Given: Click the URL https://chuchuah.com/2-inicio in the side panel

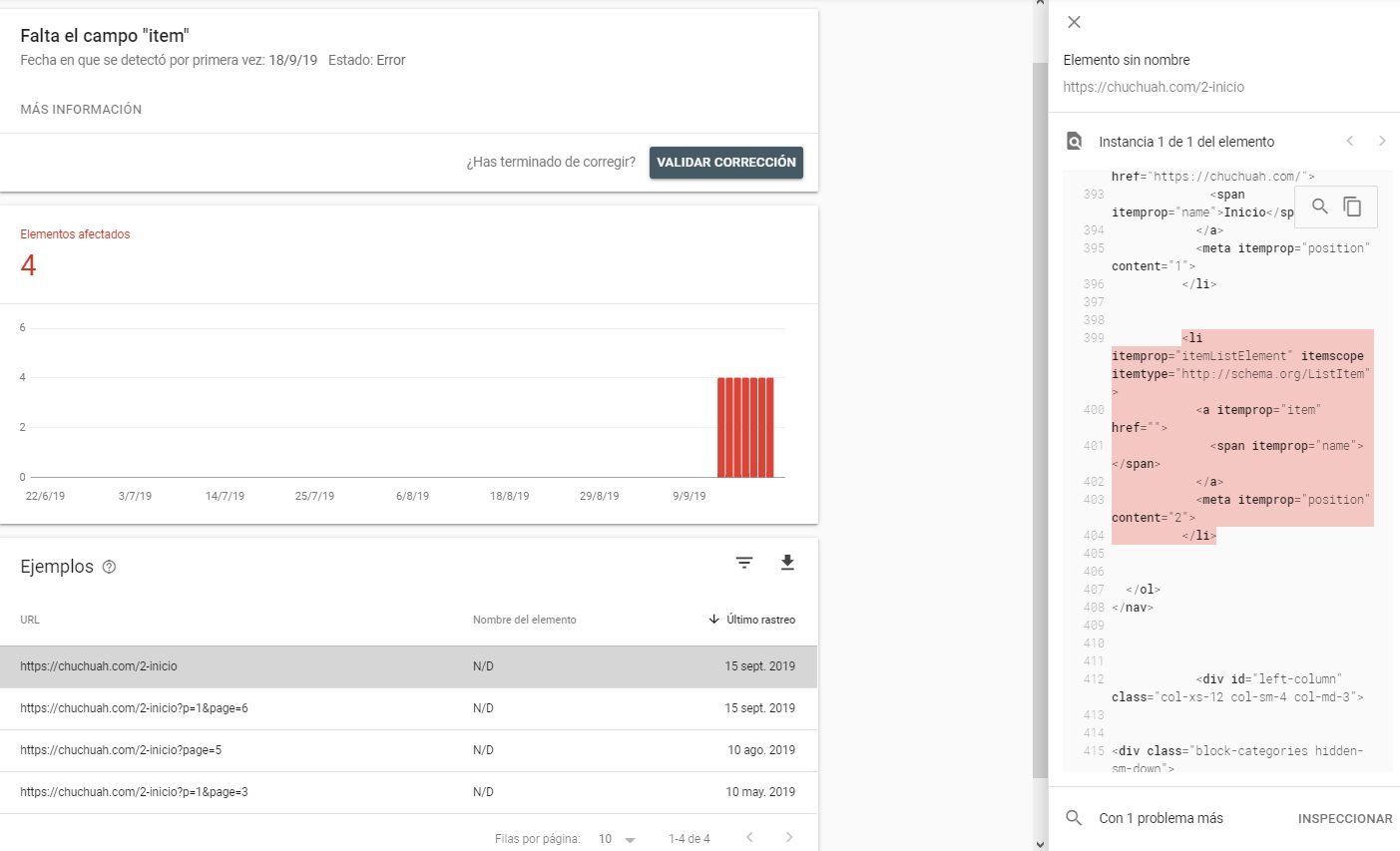Looking at the screenshot, I should tap(1154, 87).
